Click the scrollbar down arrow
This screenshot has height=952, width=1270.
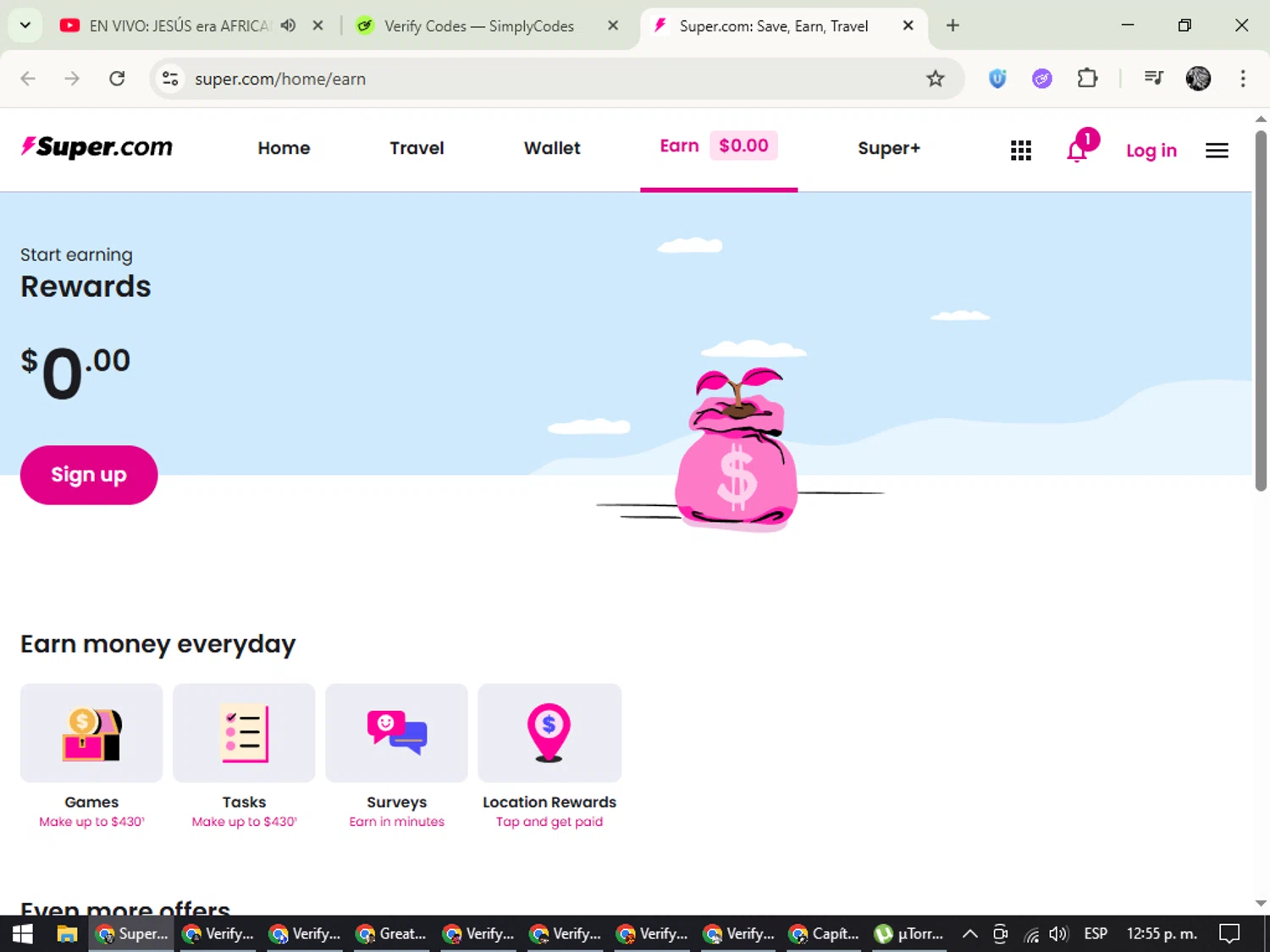pos(1261,903)
